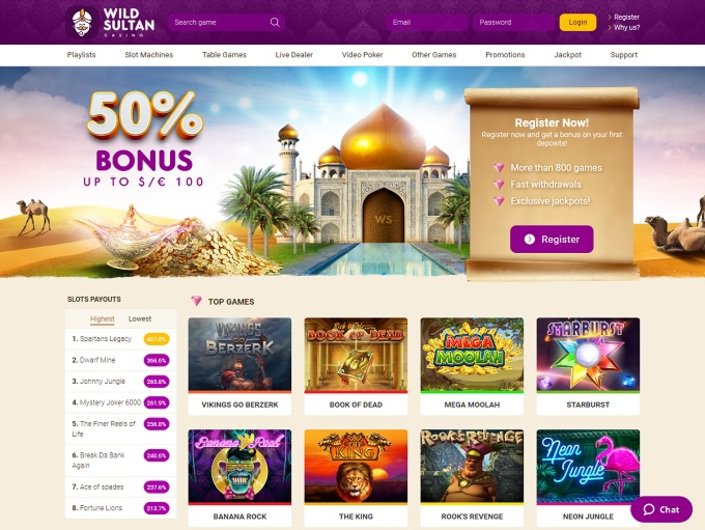Open the Chat bubble widget
The height and width of the screenshot is (530, 705).
click(661, 509)
